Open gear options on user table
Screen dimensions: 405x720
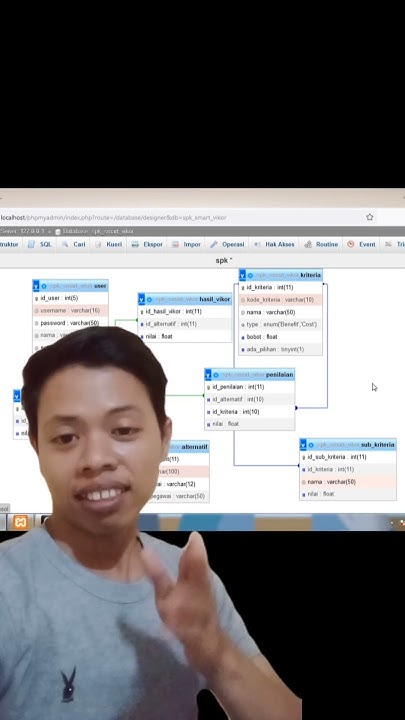44,286
